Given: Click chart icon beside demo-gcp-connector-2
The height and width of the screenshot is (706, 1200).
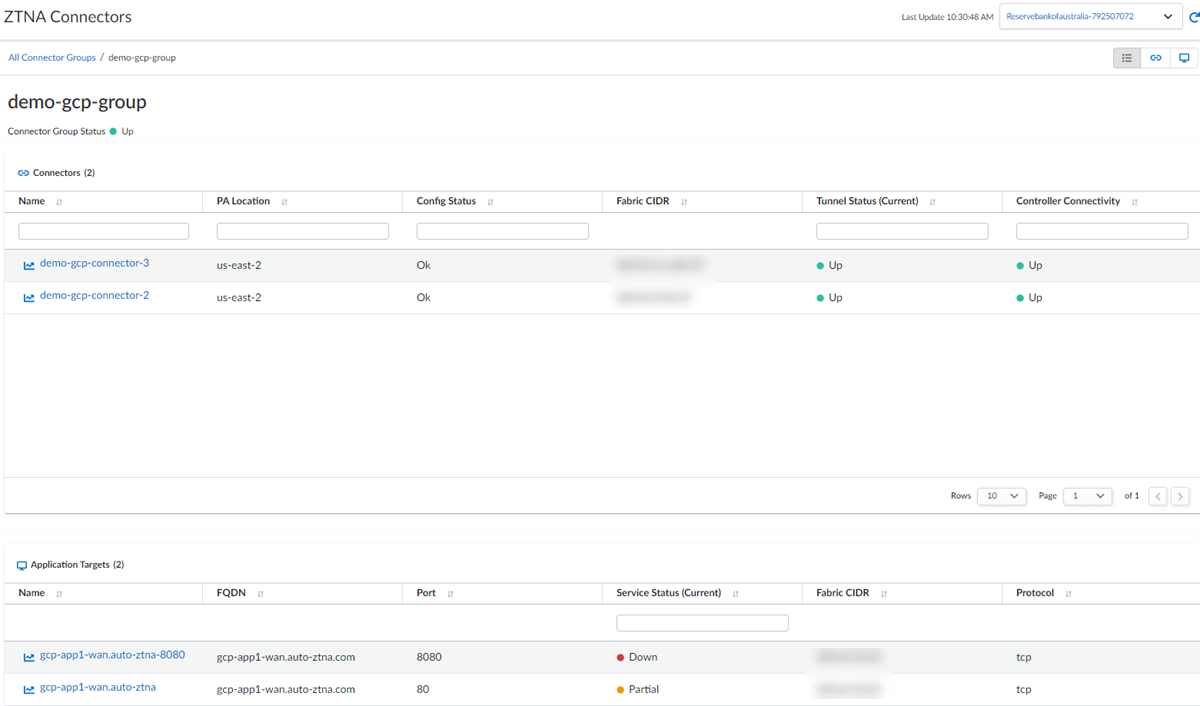Looking at the screenshot, I should pyautogui.click(x=29, y=298).
